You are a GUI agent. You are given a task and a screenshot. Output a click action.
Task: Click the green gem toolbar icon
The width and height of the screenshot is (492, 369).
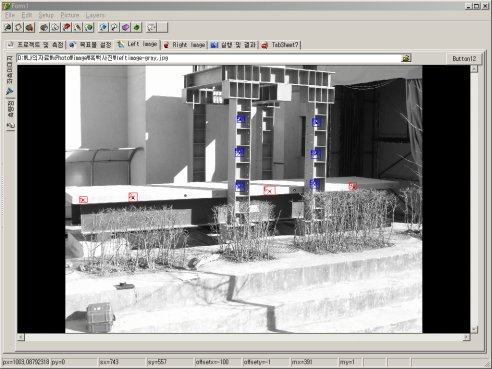[x=137, y=27]
